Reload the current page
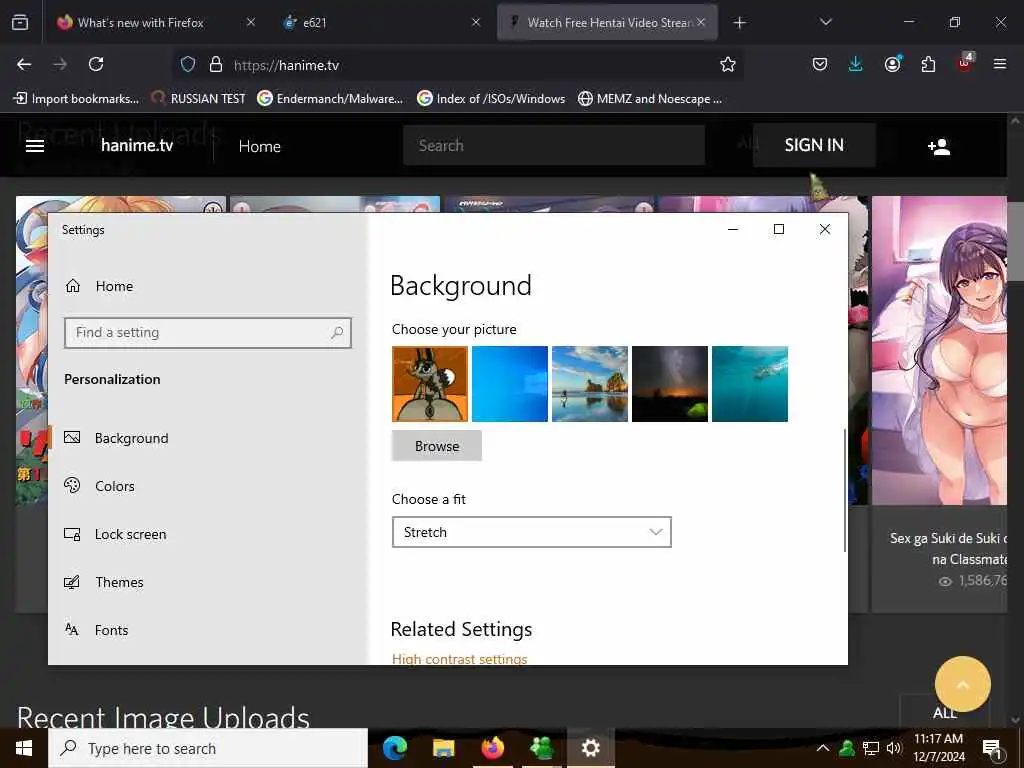1024x768 pixels. click(x=96, y=64)
